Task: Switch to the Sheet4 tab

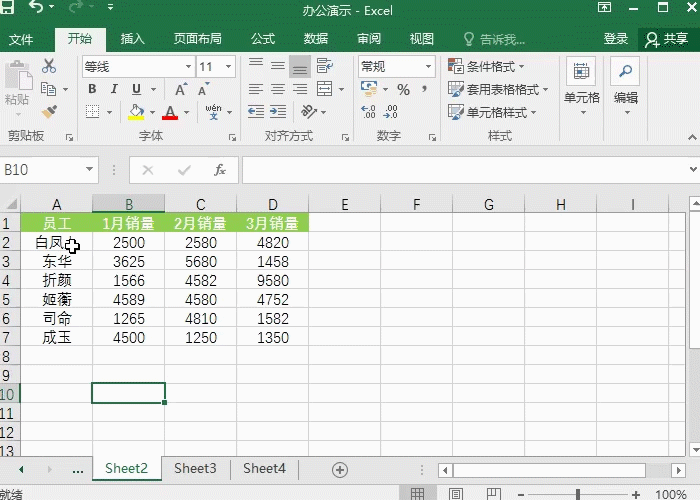Action: pyautogui.click(x=264, y=468)
